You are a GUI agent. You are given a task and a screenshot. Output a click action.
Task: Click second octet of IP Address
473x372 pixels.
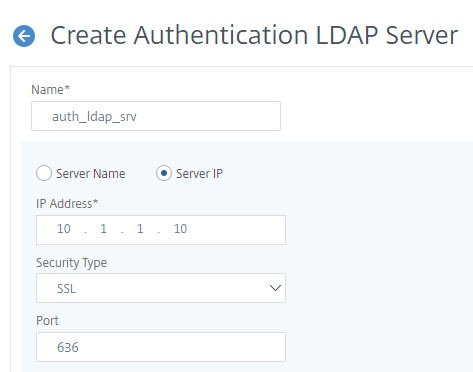[x=104, y=229]
